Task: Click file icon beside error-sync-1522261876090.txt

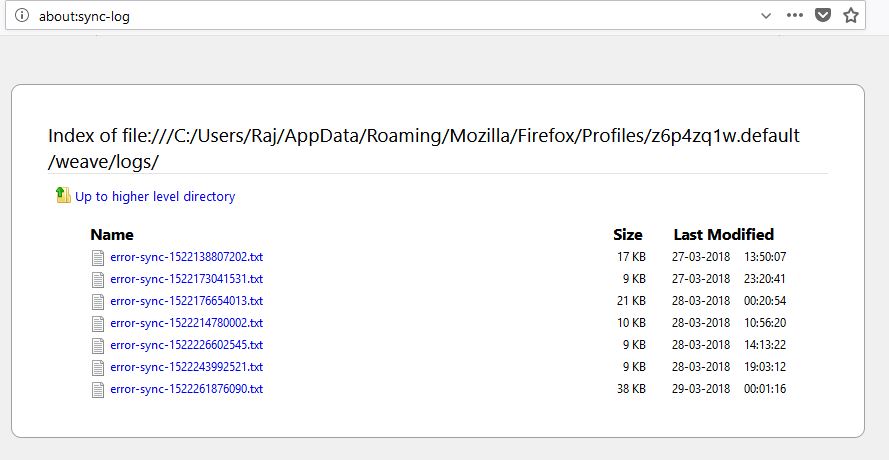Action: [98, 389]
